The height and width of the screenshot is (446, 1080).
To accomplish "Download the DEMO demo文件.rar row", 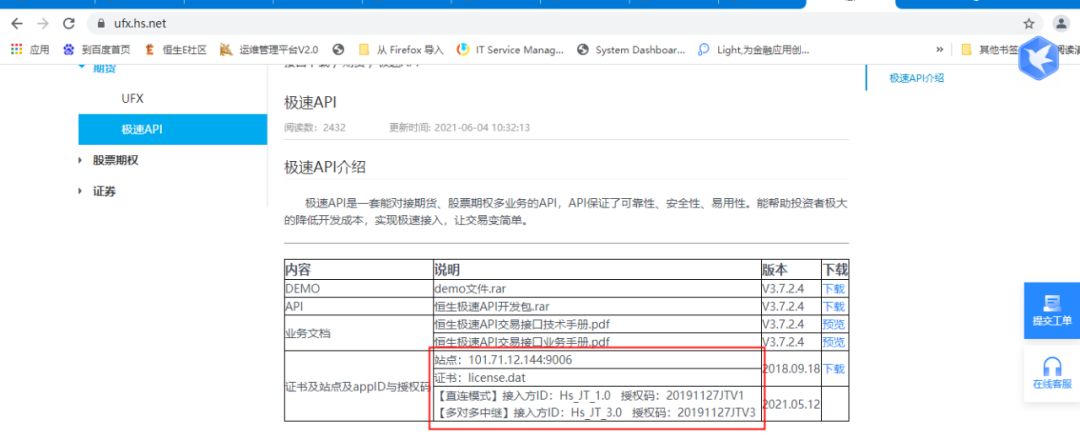I will pos(833,288).
